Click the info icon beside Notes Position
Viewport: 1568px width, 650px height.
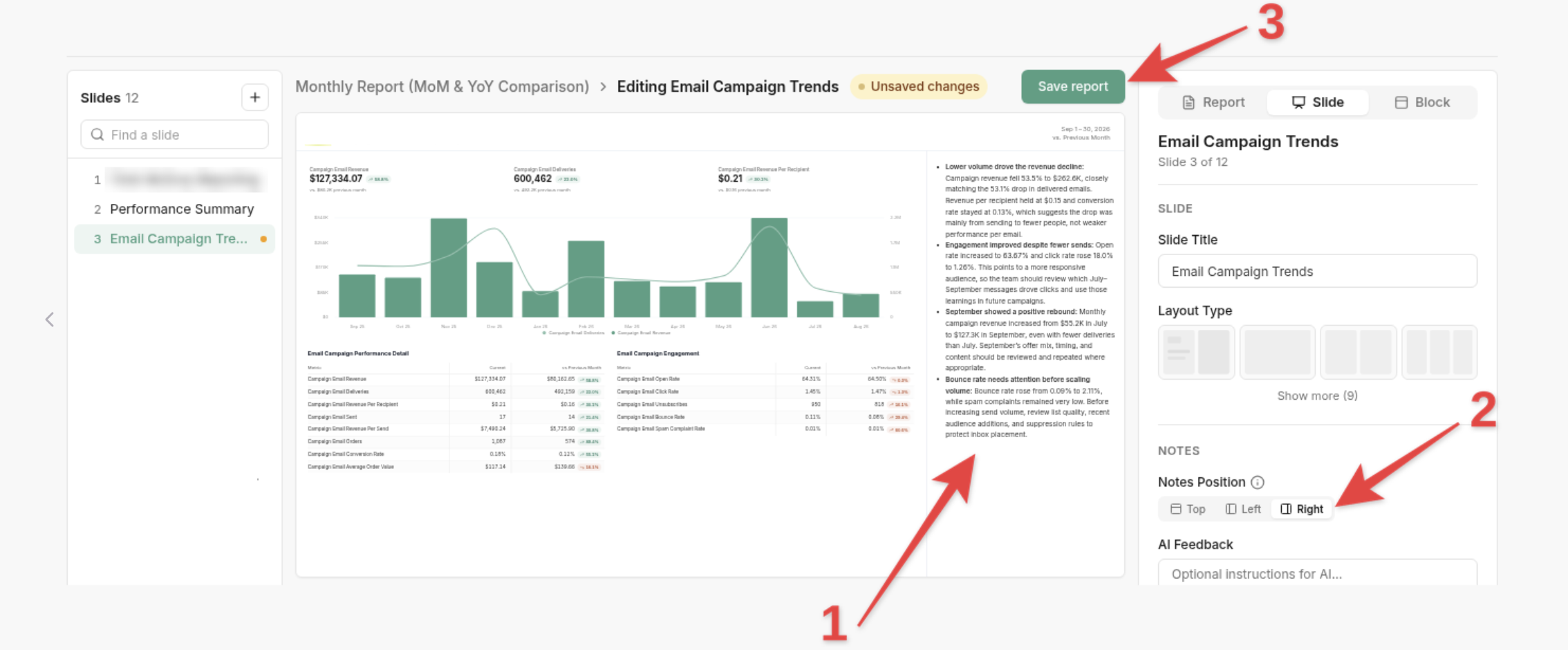pyautogui.click(x=1258, y=482)
